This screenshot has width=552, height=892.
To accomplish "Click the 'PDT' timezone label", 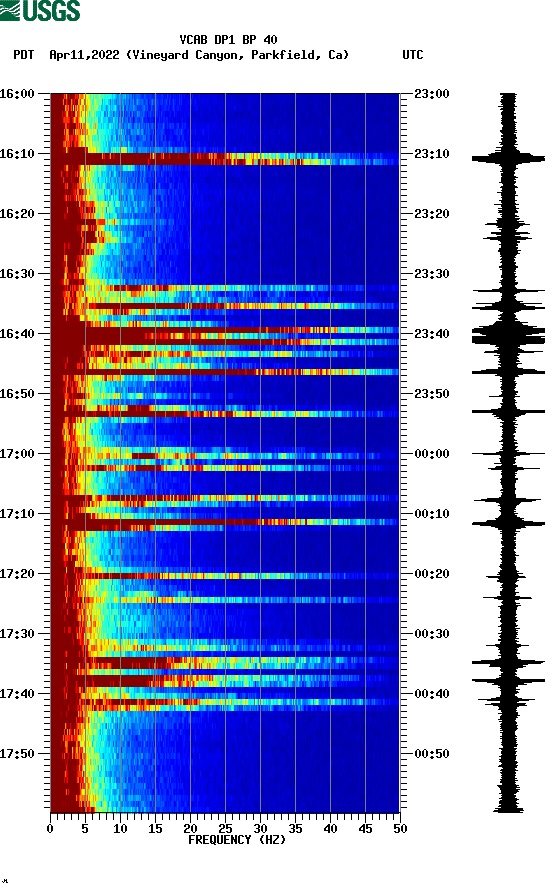I will (24, 55).
